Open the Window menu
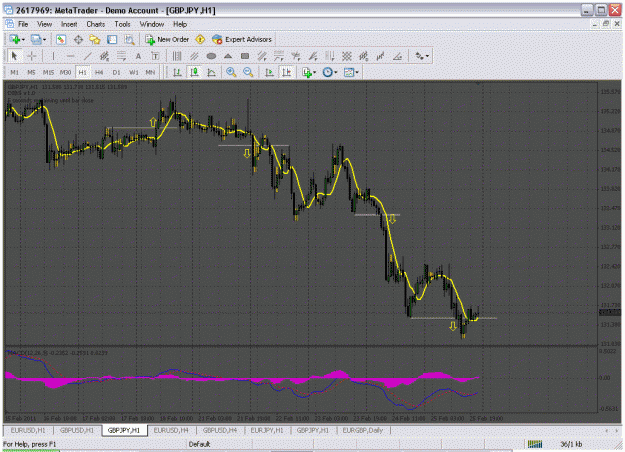The width and height of the screenshot is (625, 452). pos(151,24)
